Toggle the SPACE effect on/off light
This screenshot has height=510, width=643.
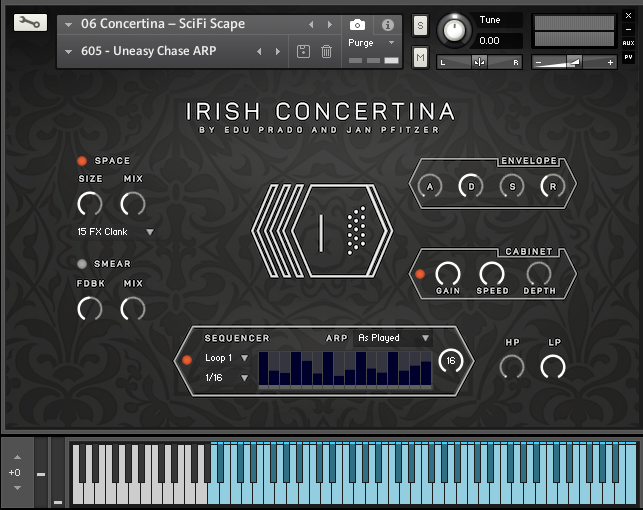click(82, 161)
